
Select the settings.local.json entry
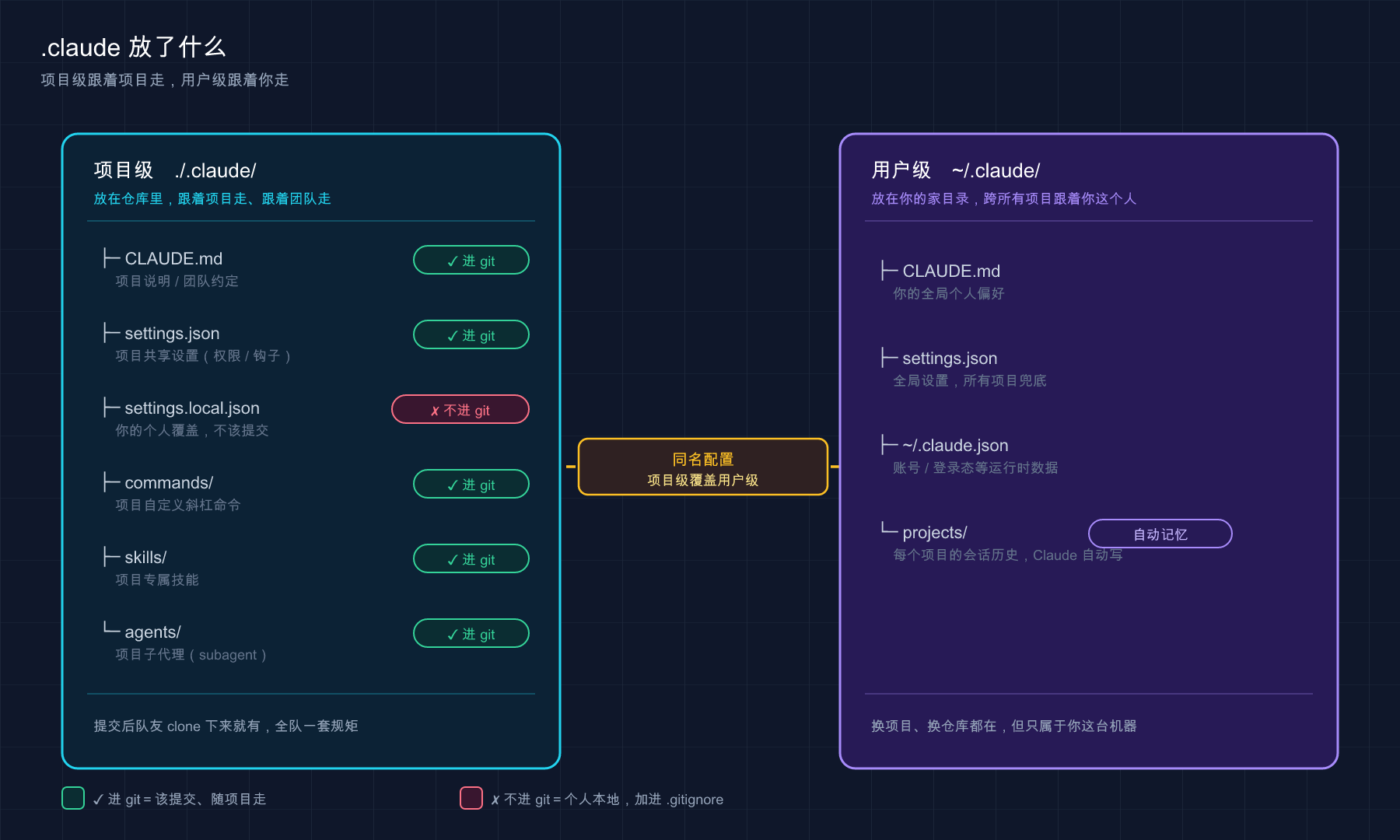coord(192,408)
